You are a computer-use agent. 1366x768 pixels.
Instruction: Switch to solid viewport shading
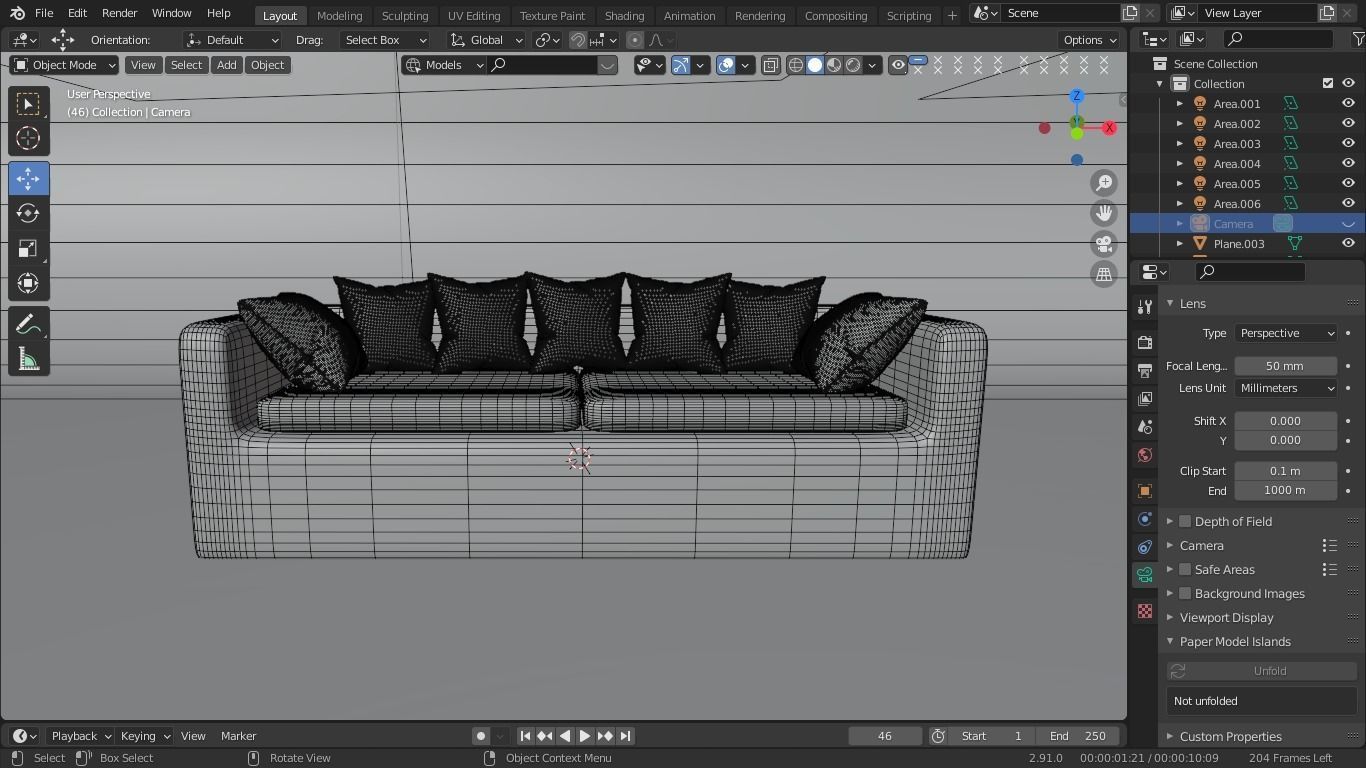[x=815, y=65]
